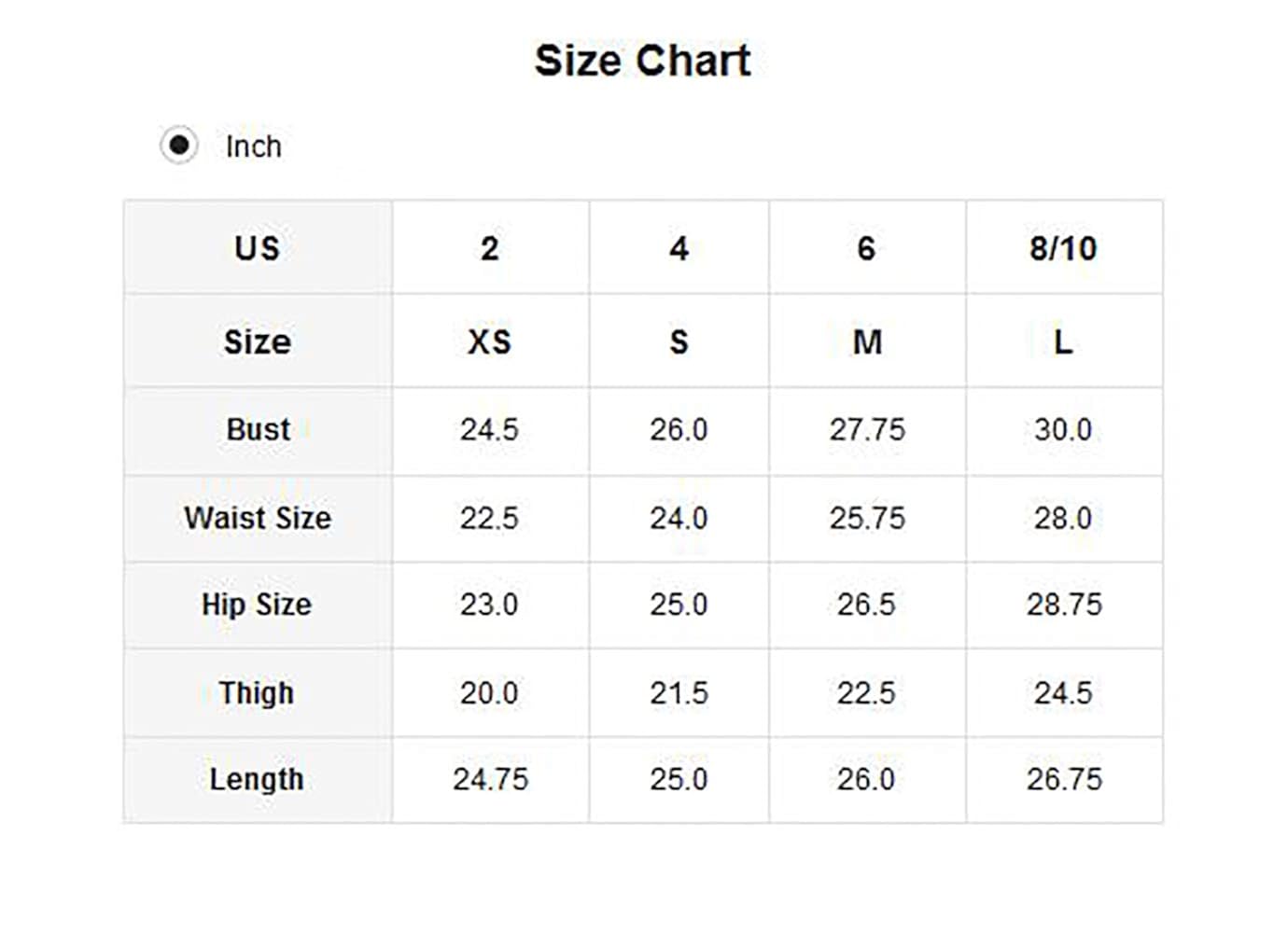The height and width of the screenshot is (933, 1288).
Task: Click the XS size cell
Action: [490, 341]
